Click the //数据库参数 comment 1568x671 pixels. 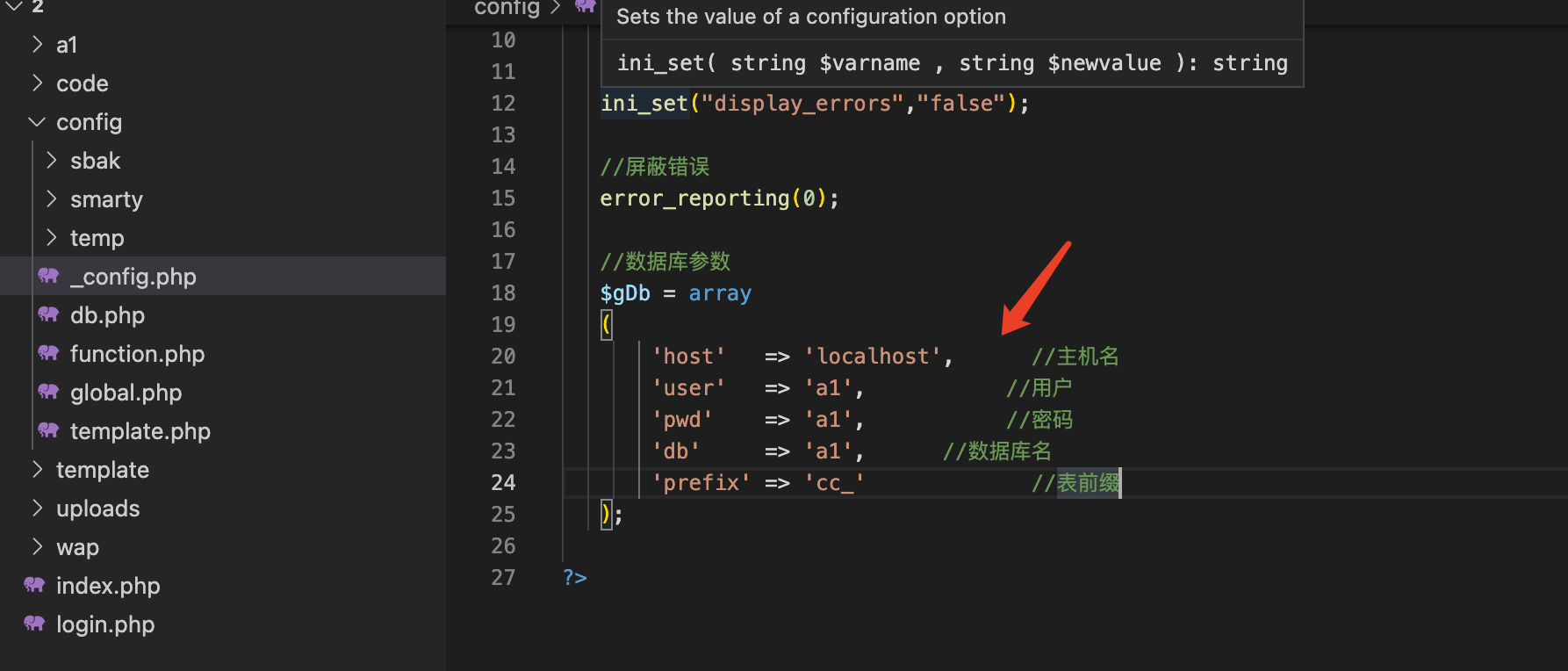point(665,262)
